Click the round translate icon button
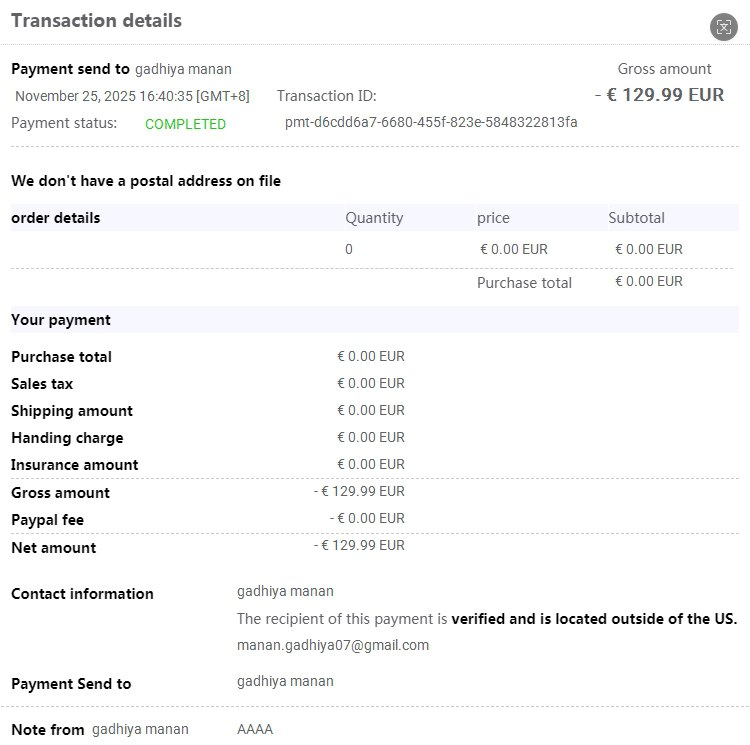The image size is (750, 745). point(723,27)
